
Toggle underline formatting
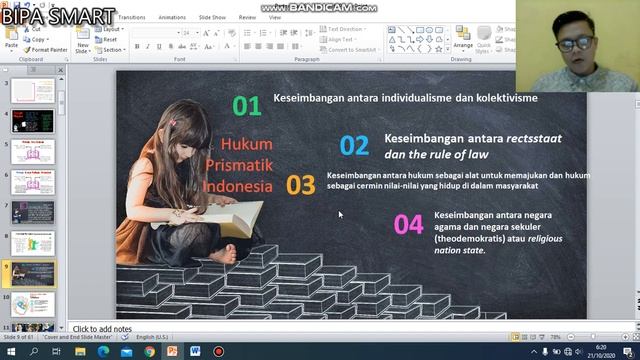click(x=159, y=47)
